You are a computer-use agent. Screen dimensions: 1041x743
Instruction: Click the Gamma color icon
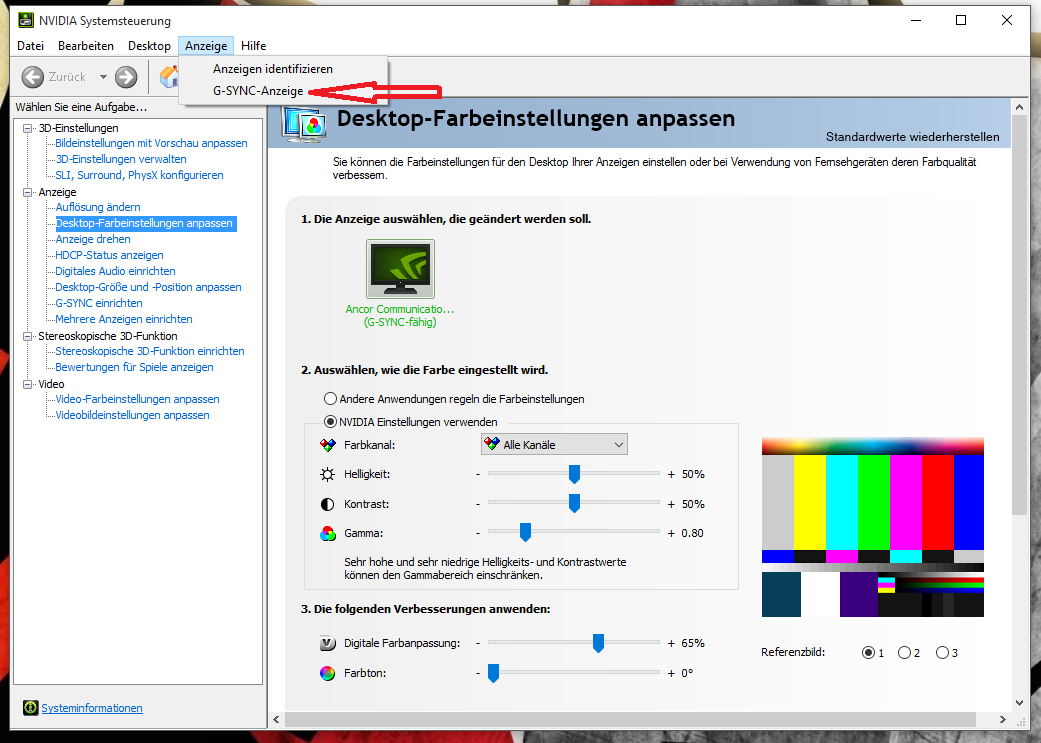(x=328, y=533)
